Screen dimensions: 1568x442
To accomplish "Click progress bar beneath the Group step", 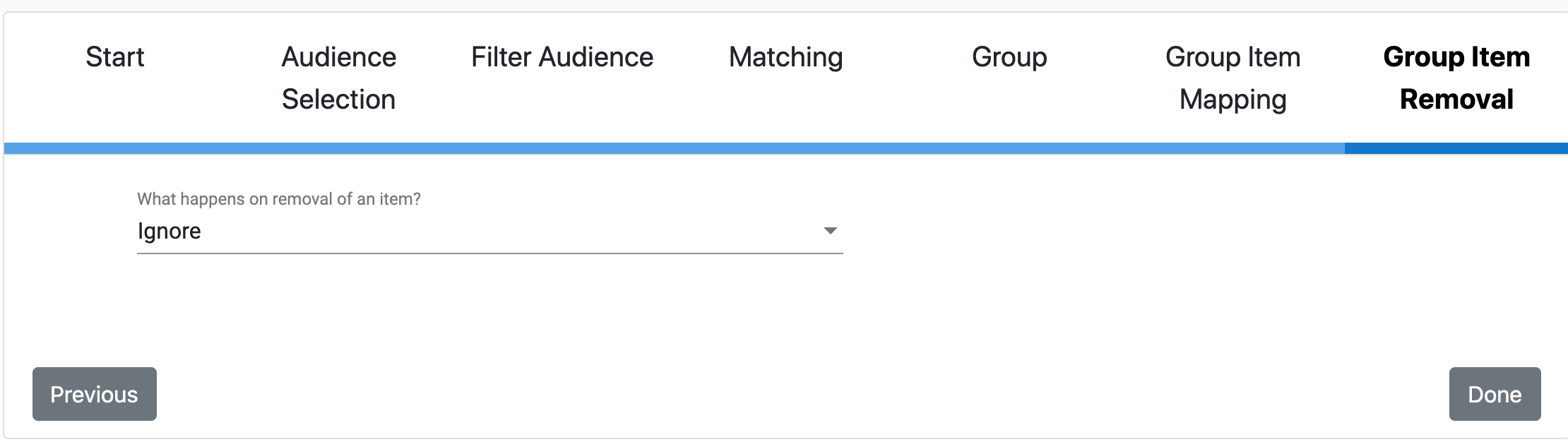I will click(1009, 148).
